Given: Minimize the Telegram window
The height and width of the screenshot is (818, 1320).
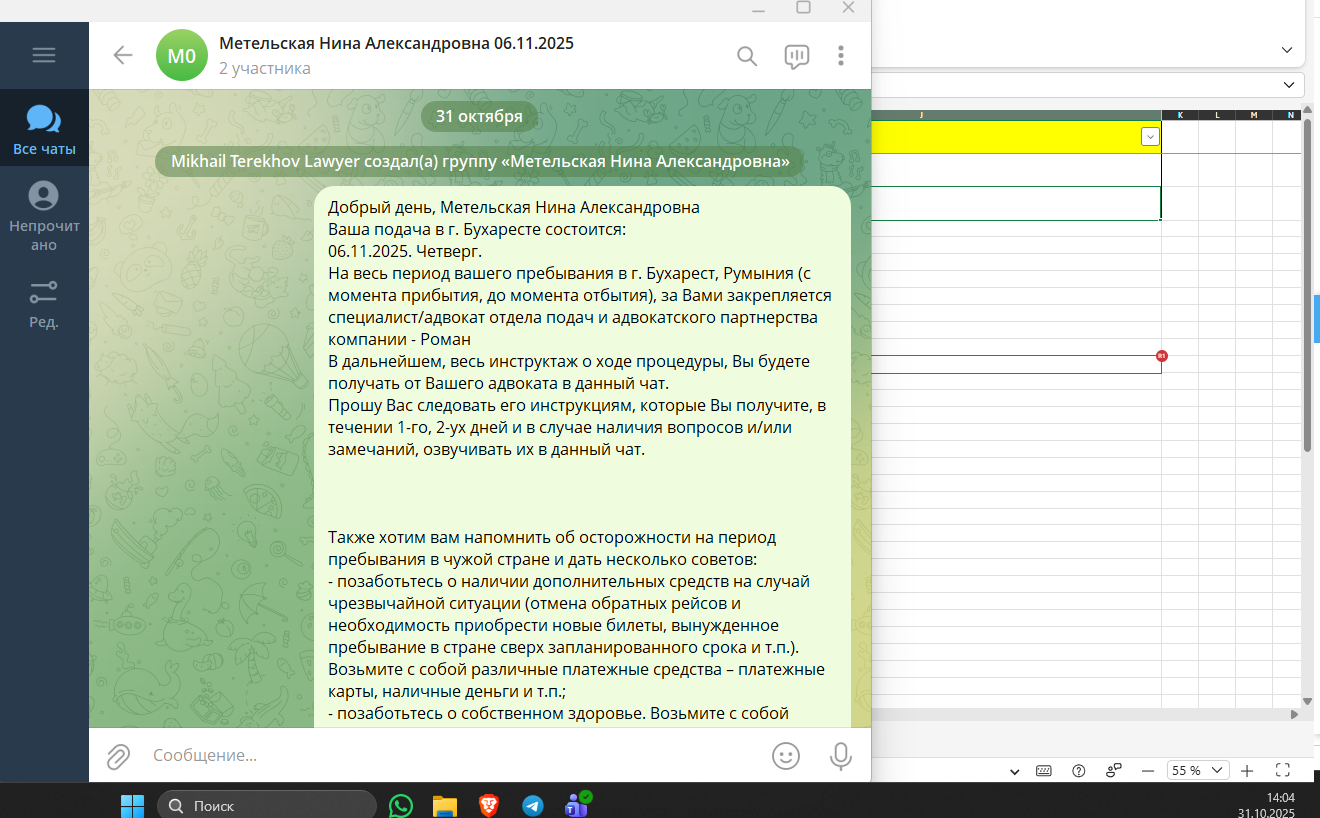Looking at the screenshot, I should point(758,8).
